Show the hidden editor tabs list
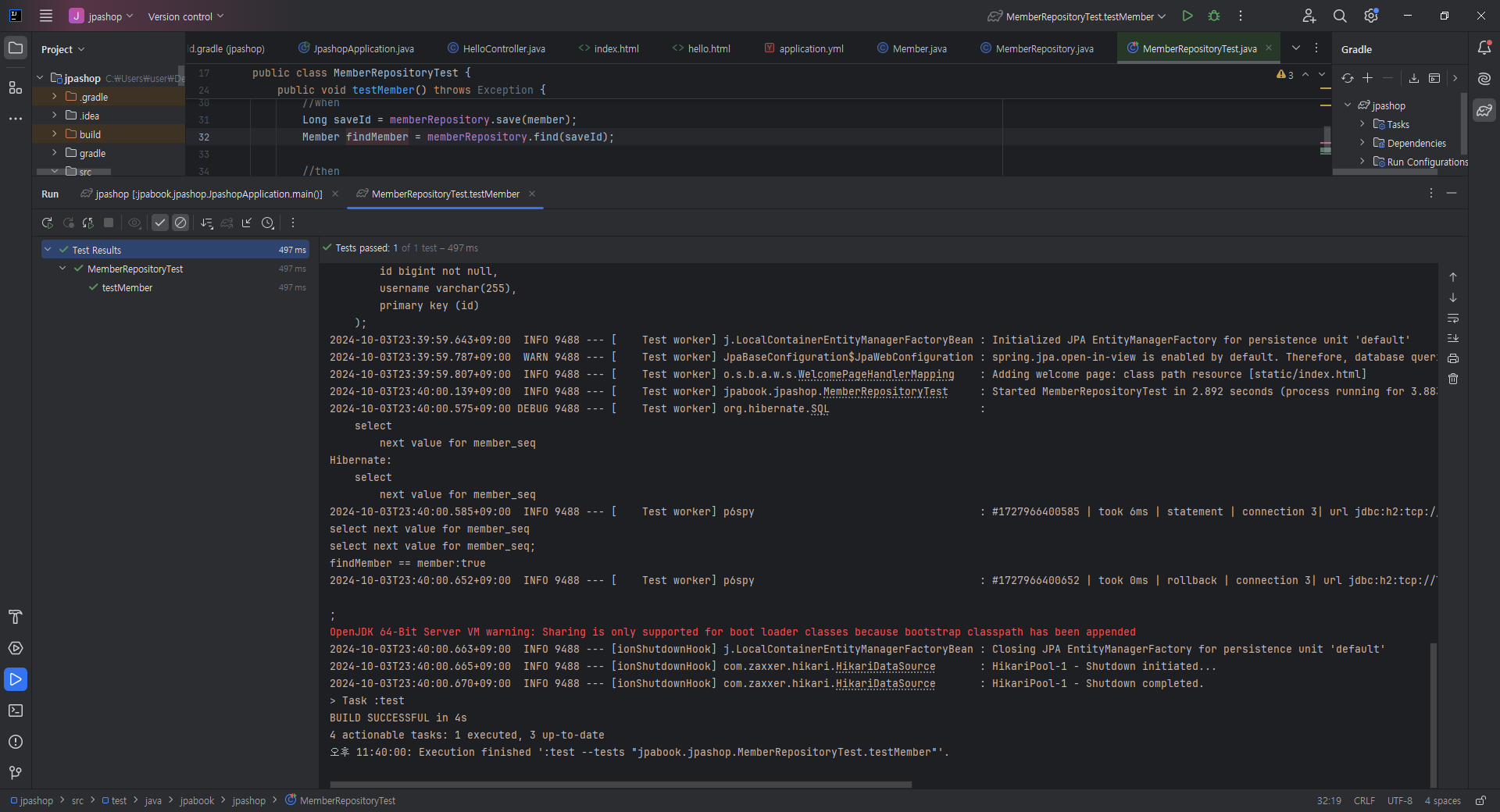 [x=1296, y=48]
